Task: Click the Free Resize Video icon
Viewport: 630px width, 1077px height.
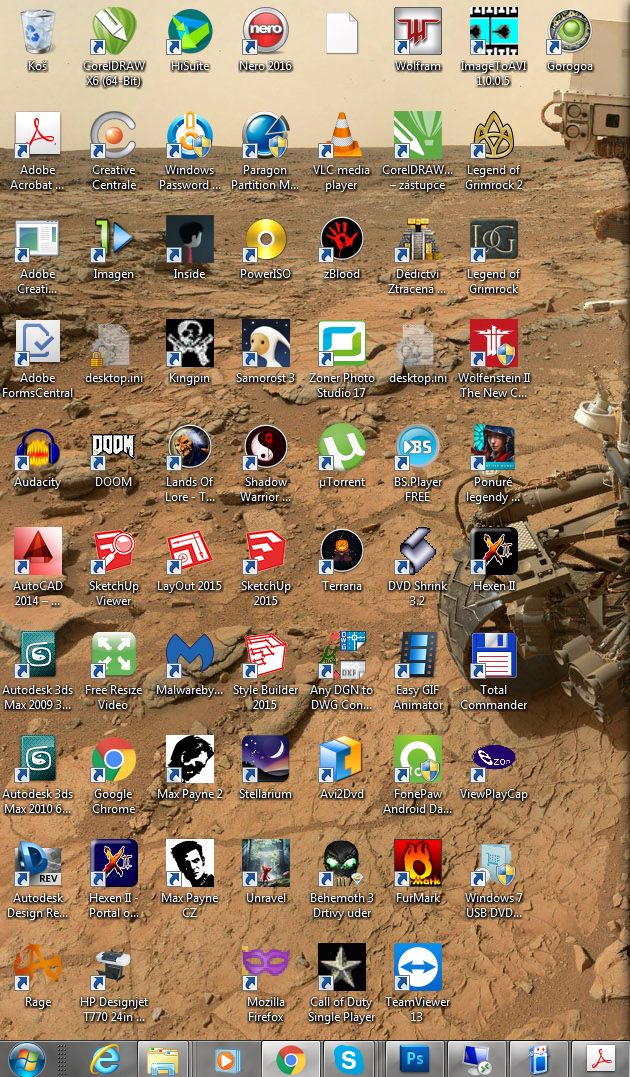Action: [113, 656]
